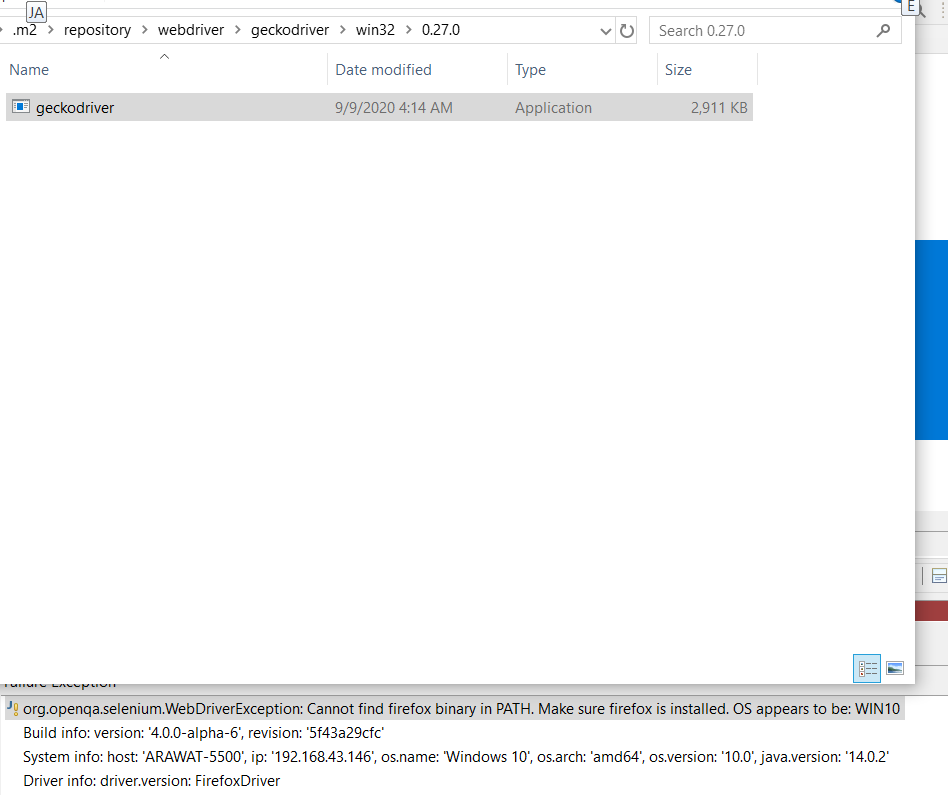Refresh the current folder view
948x795 pixels.
[x=627, y=30]
